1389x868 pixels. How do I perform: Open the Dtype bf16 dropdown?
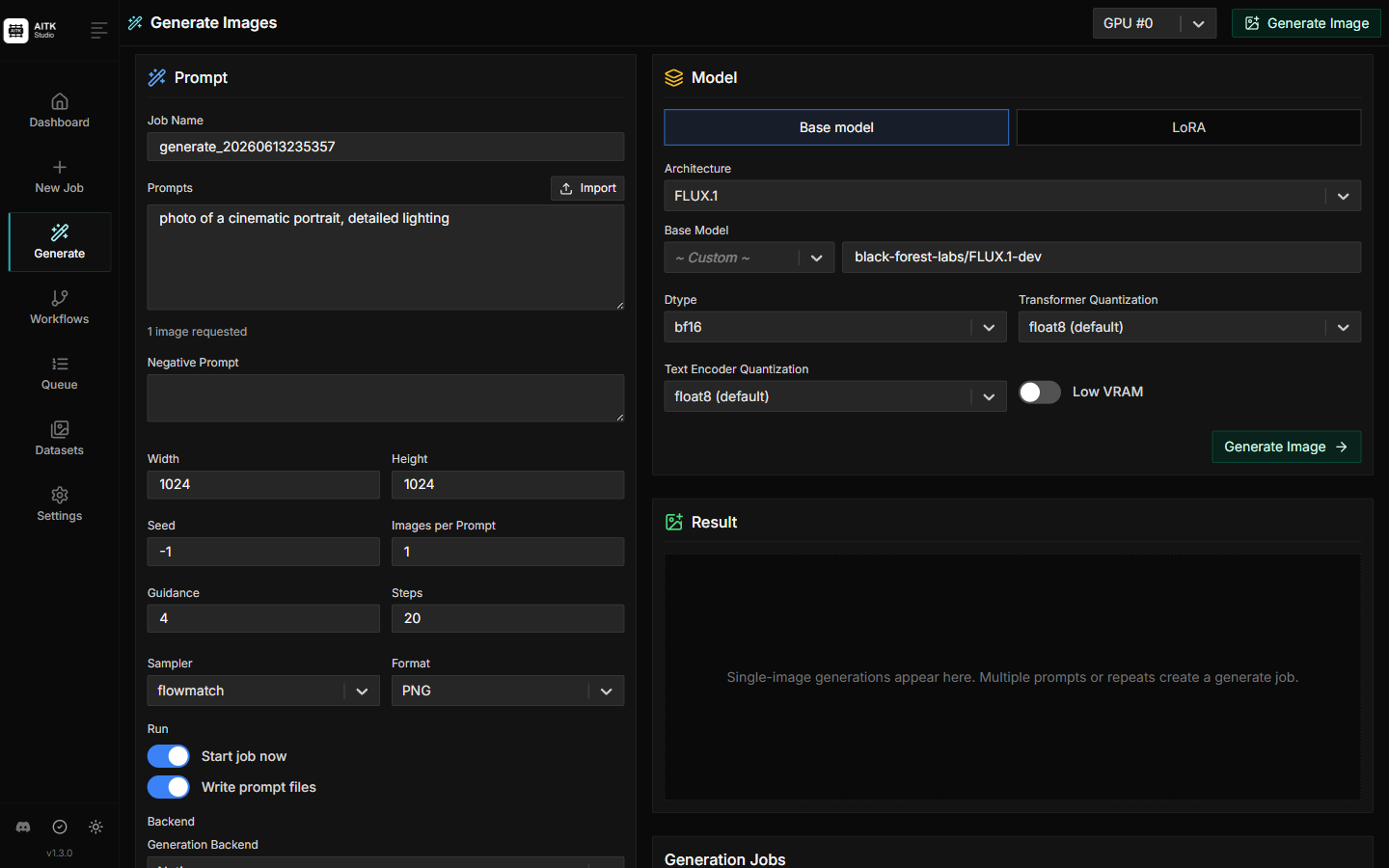[835, 327]
